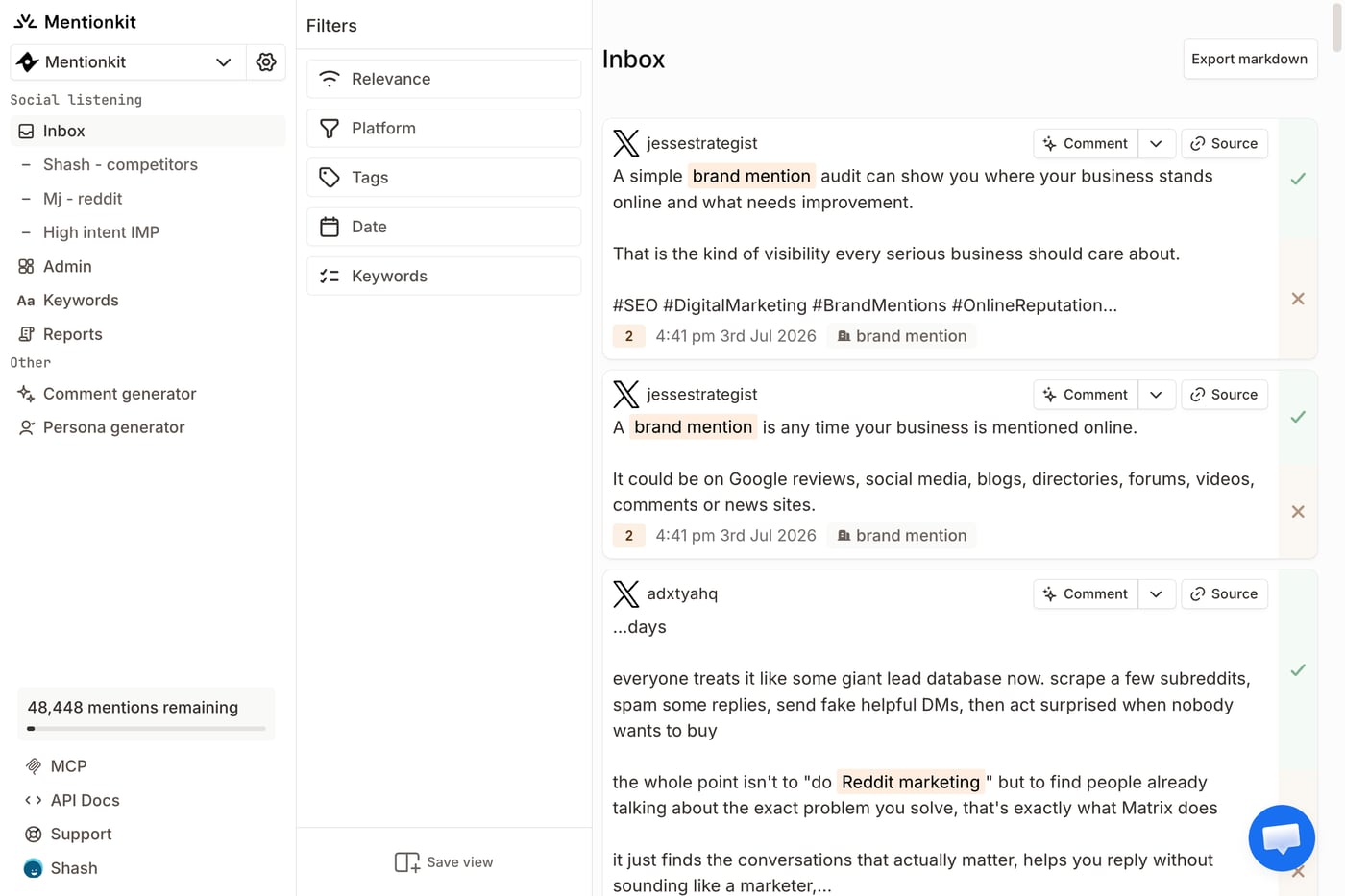
Task: Click the Reddit marketing highlighted keyword
Action: (911, 783)
